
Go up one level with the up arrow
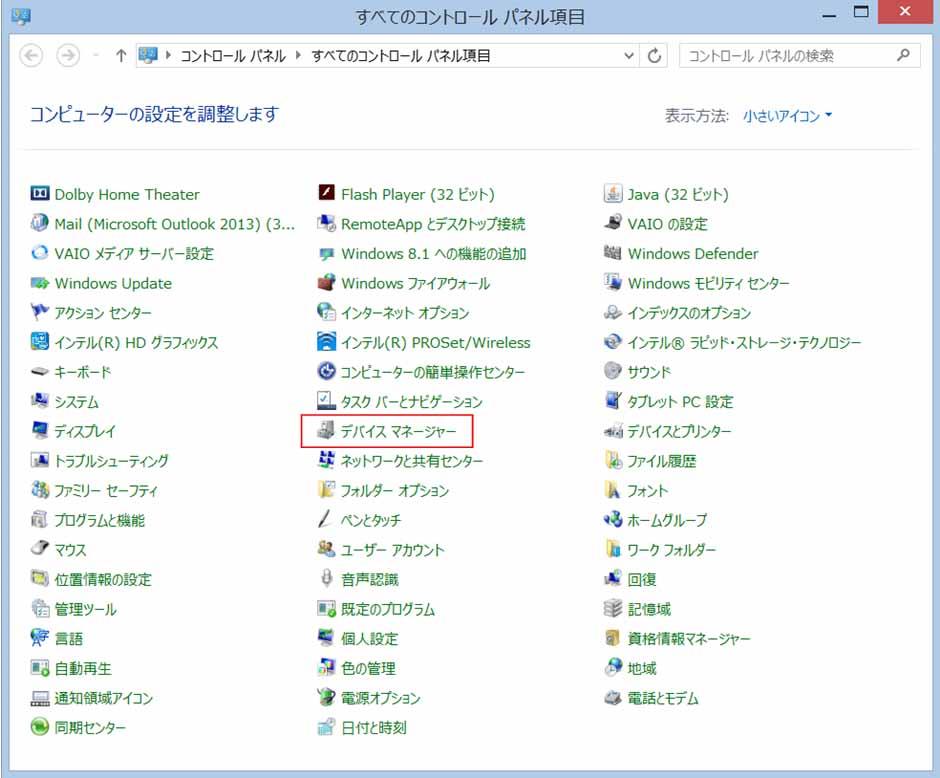pyautogui.click(x=121, y=56)
